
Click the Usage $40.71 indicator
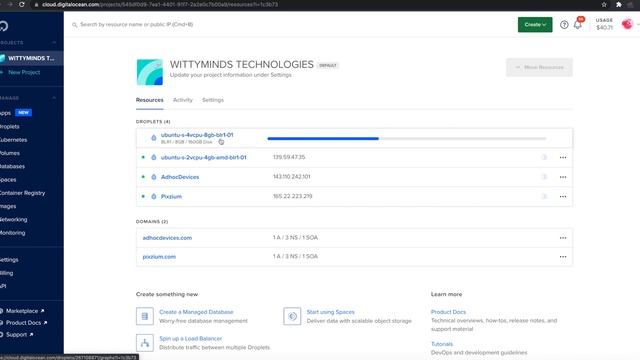604,24
